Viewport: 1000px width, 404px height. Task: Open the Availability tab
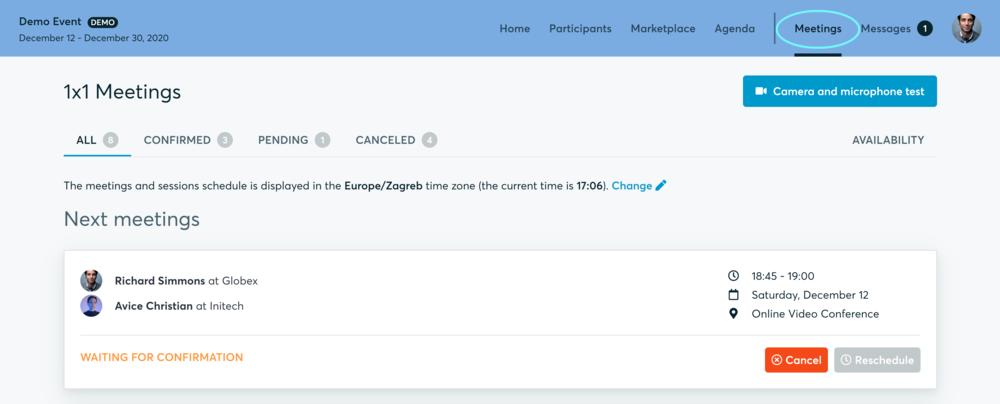[x=888, y=140]
